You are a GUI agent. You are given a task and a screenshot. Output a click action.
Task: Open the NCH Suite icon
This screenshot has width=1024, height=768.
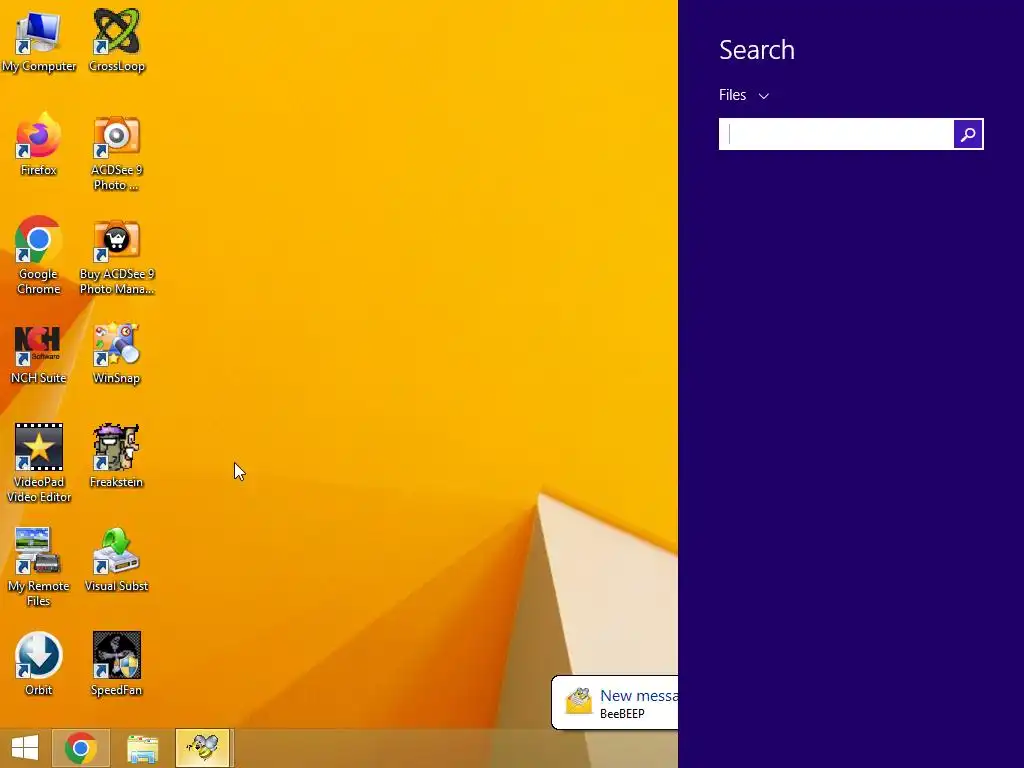click(39, 353)
